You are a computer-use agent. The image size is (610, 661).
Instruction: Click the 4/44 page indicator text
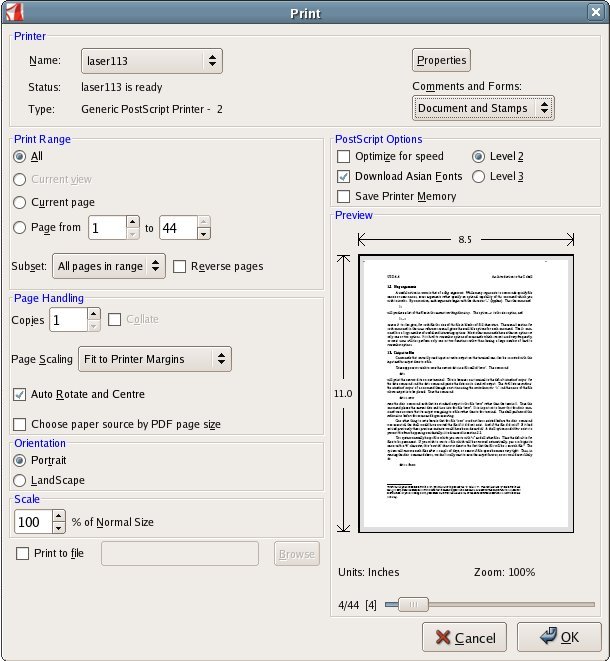coord(357,605)
